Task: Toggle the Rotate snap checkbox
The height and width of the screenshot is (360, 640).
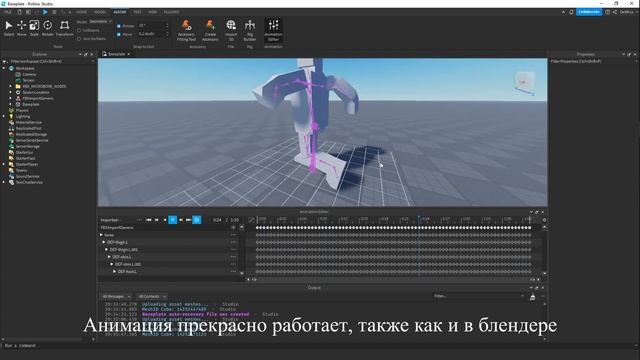Action: click(119, 26)
